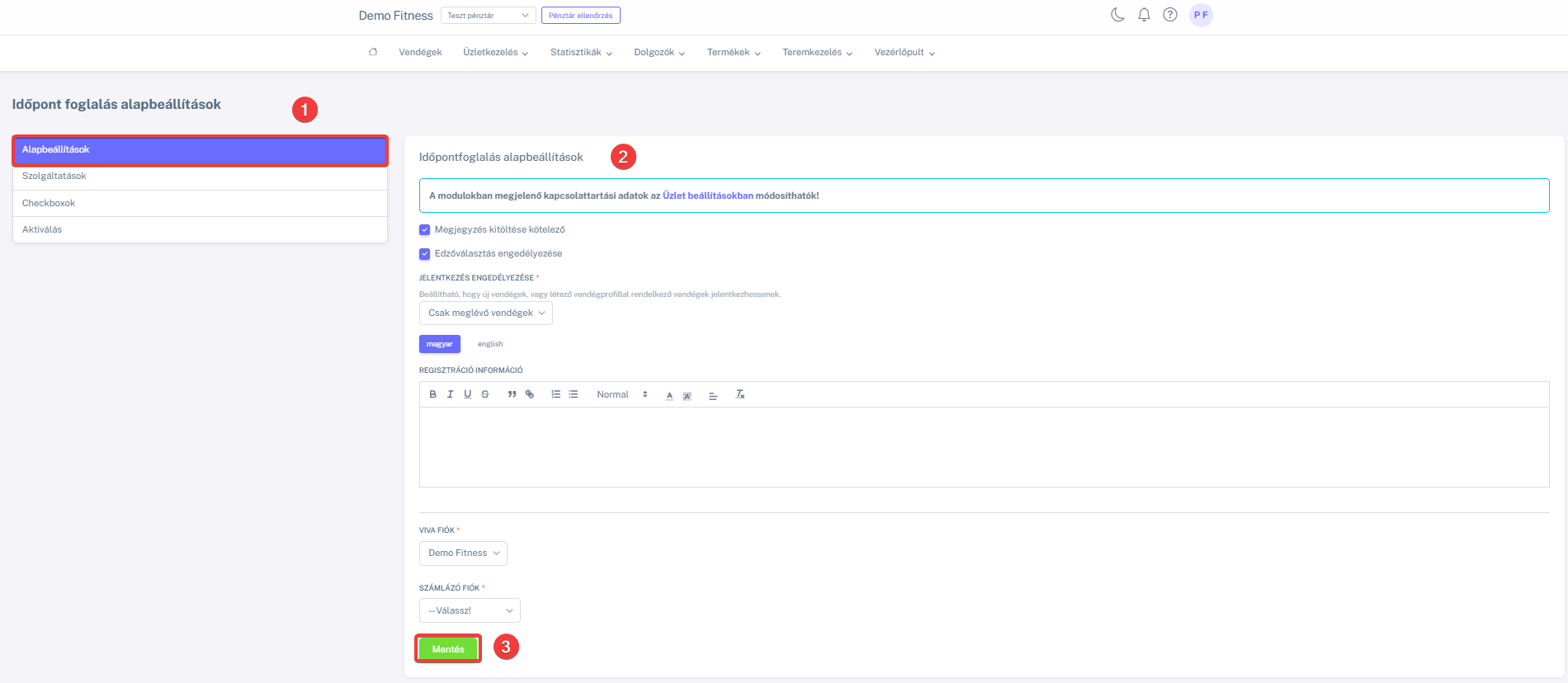Create bulleted list
This screenshot has width=1568, height=683.
574,394
